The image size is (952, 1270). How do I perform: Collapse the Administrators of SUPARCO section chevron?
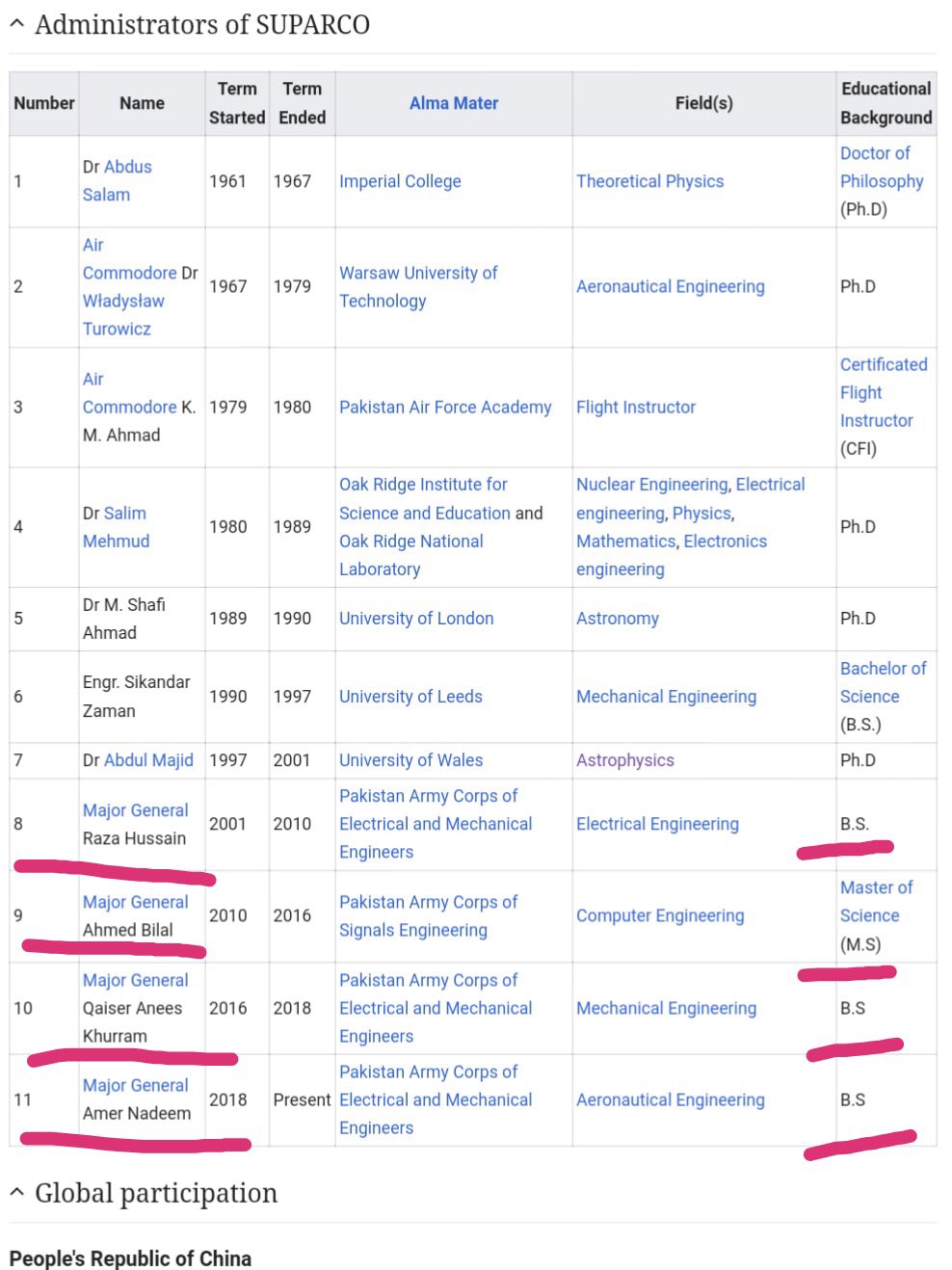click(x=16, y=25)
